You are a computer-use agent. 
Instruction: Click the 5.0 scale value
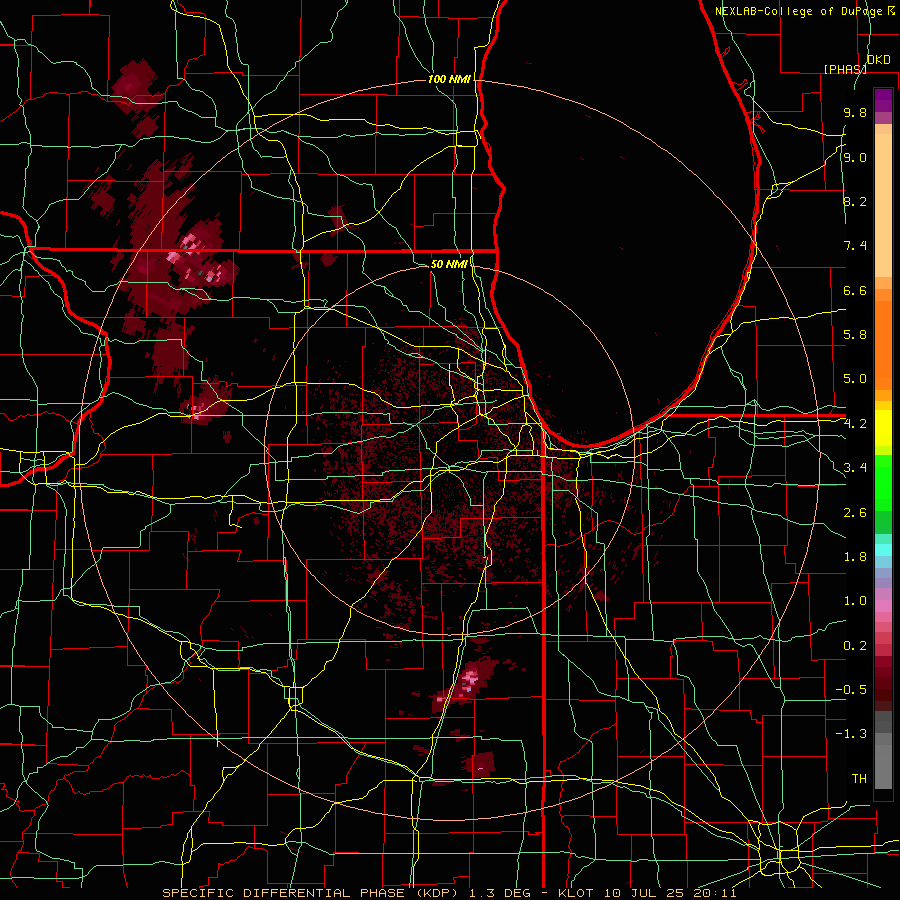pyautogui.click(x=855, y=379)
